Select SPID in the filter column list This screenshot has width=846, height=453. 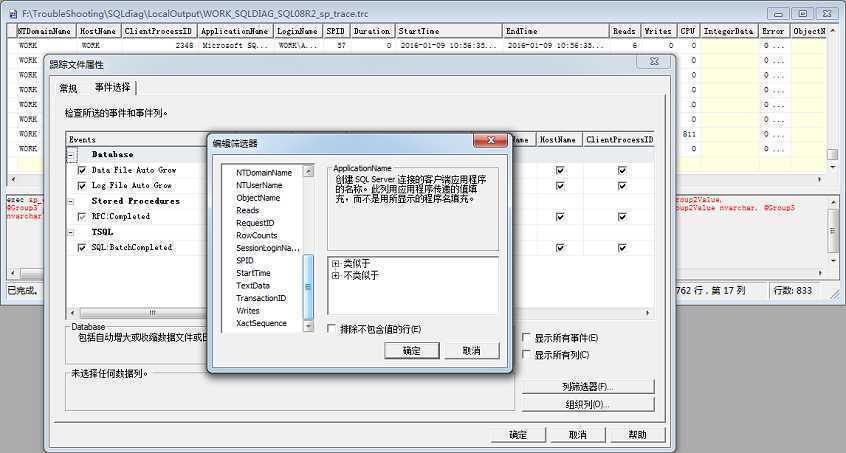coord(245,260)
